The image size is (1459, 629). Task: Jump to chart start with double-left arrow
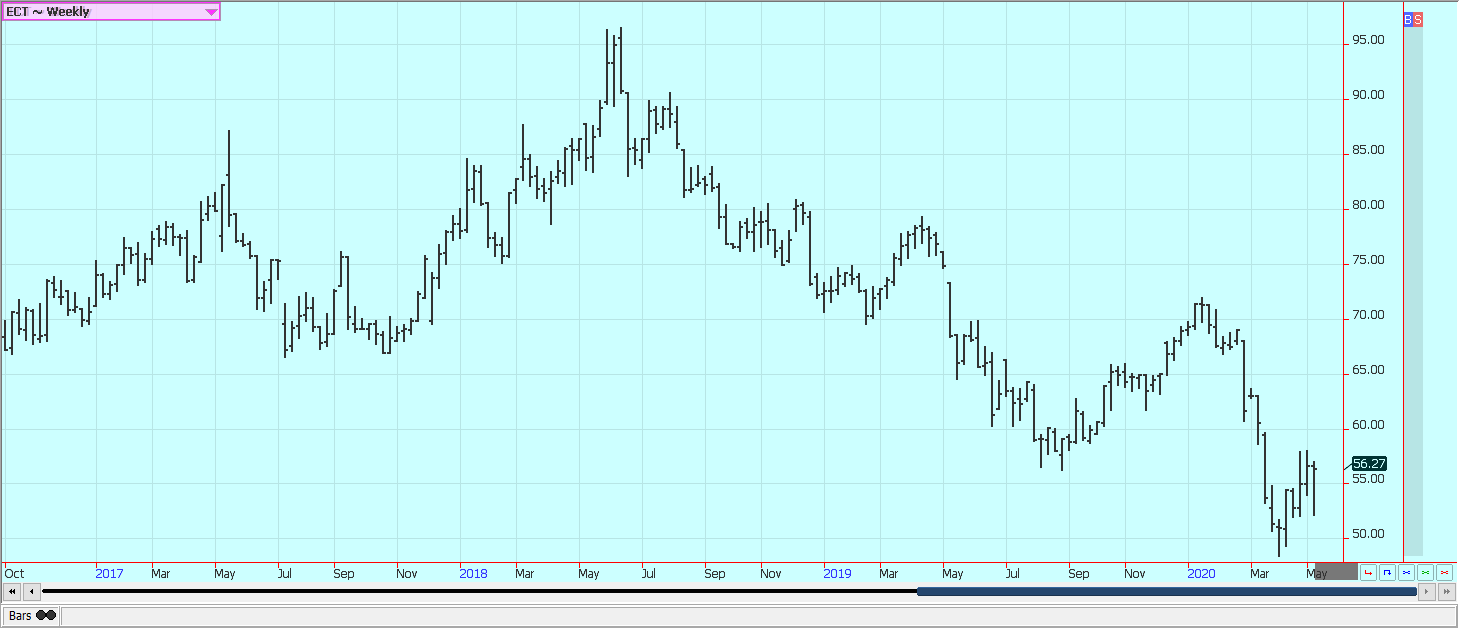coord(12,592)
